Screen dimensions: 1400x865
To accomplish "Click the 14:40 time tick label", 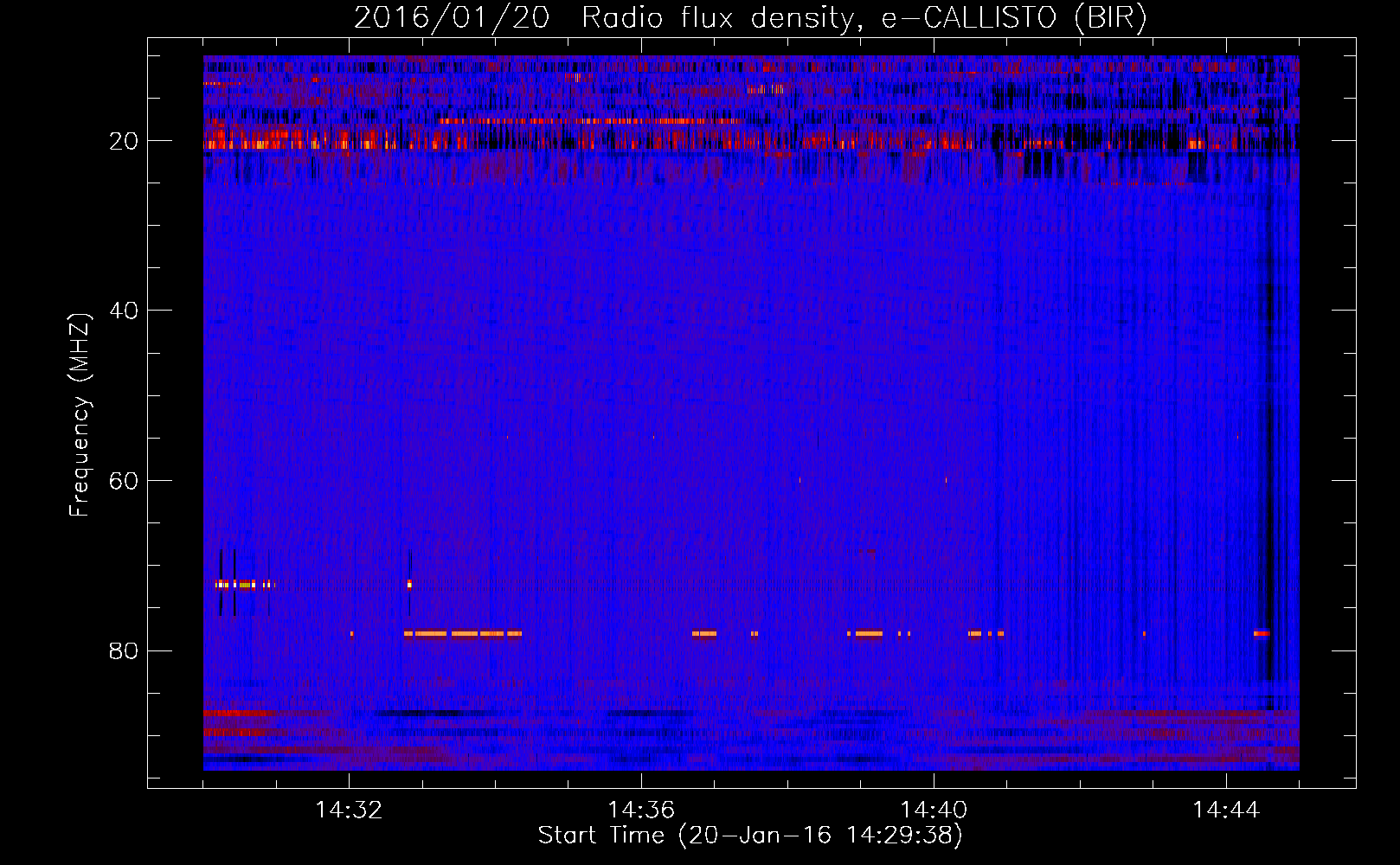I will pos(934,811).
